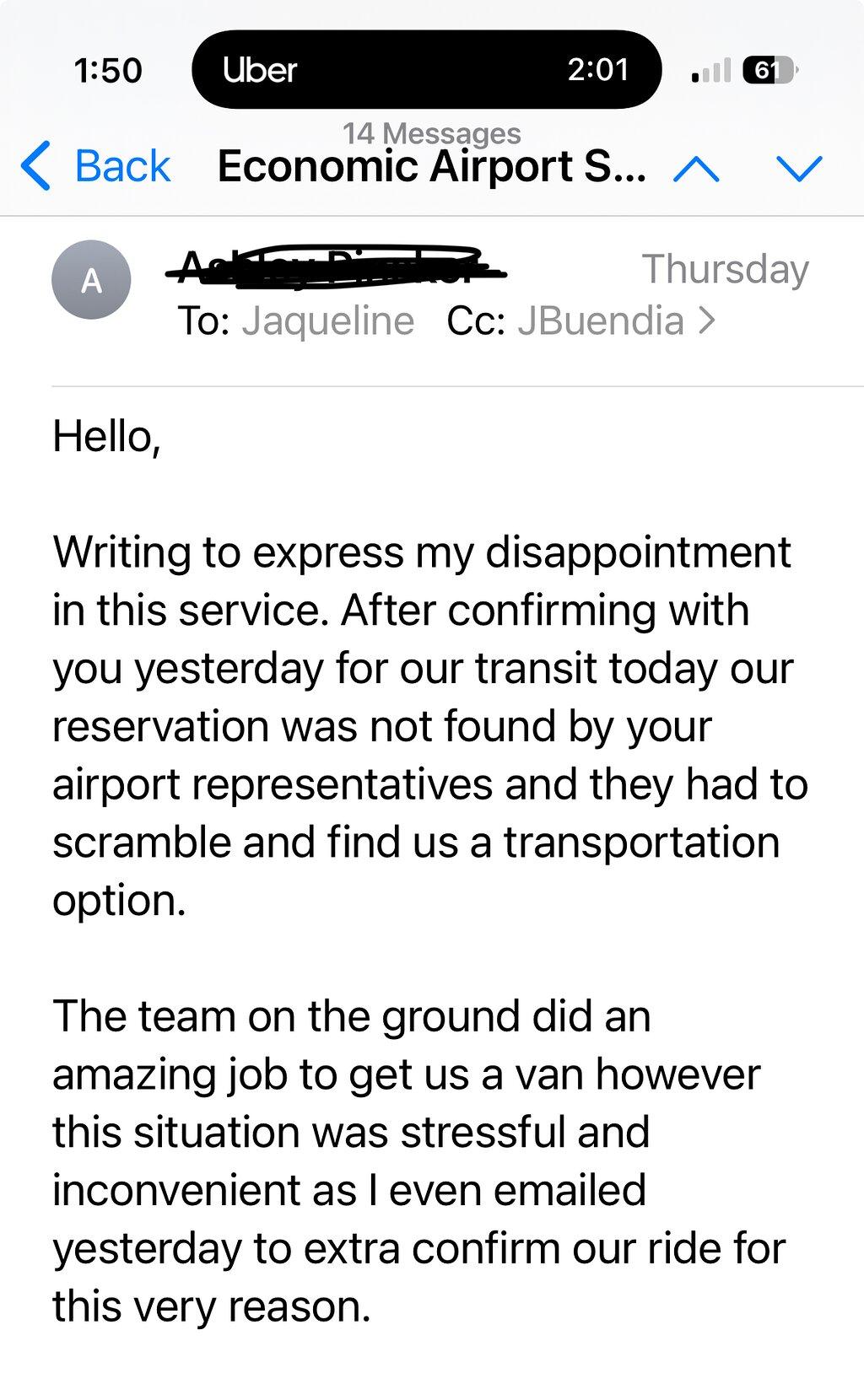Jump to previous message with up arrow
Image resolution: width=864 pixels, height=1400 pixels.
point(697,170)
